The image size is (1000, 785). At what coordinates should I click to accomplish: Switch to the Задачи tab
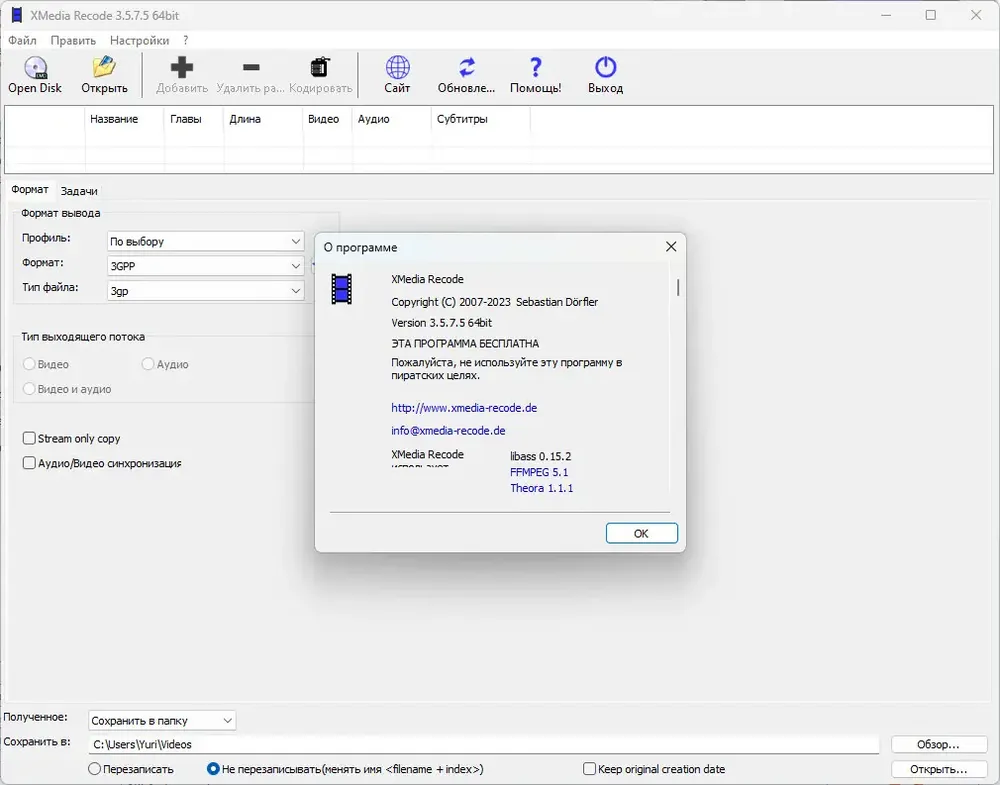79,191
